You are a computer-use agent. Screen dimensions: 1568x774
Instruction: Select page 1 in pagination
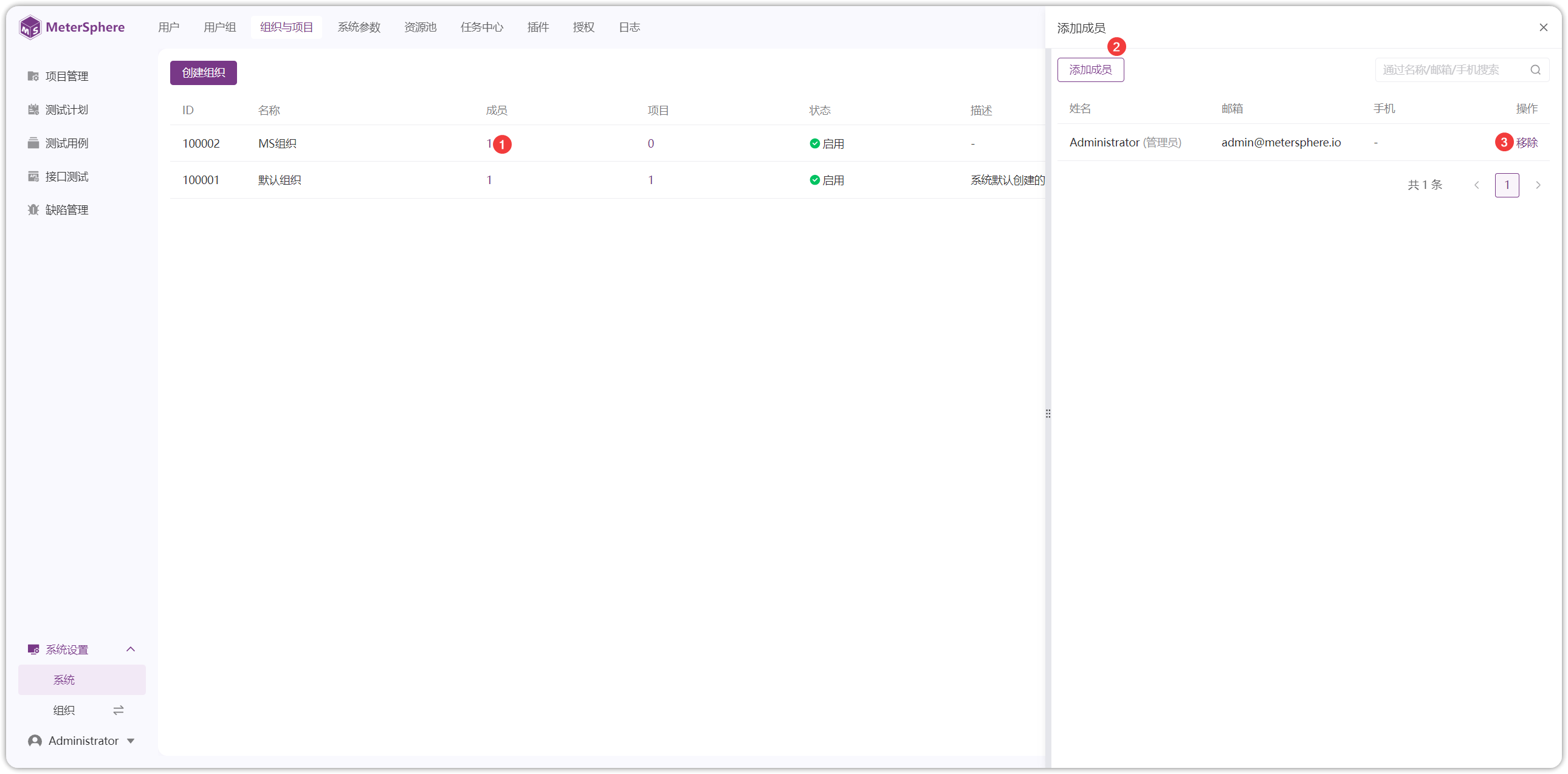tap(1507, 185)
